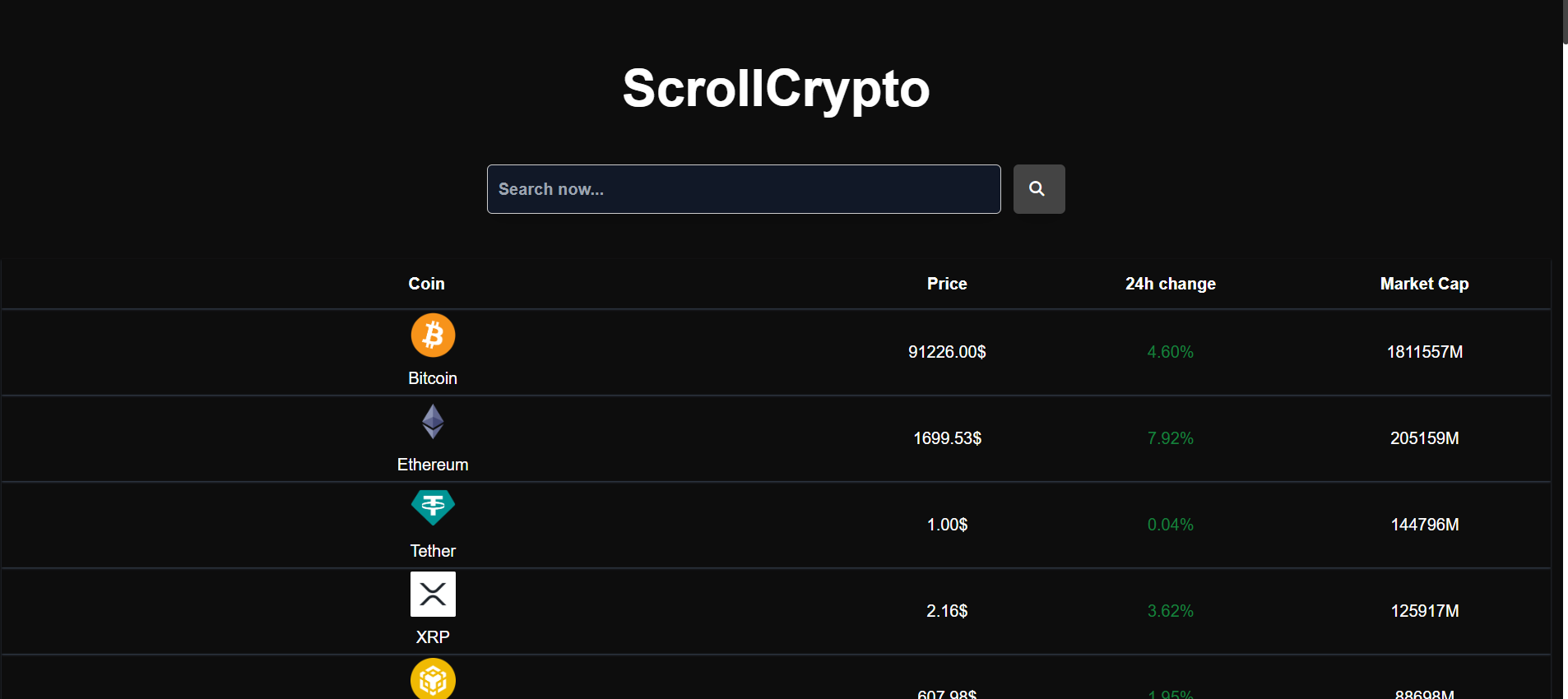The image size is (1568, 699).
Task: Open the Ethereum name link
Action: [433, 465]
